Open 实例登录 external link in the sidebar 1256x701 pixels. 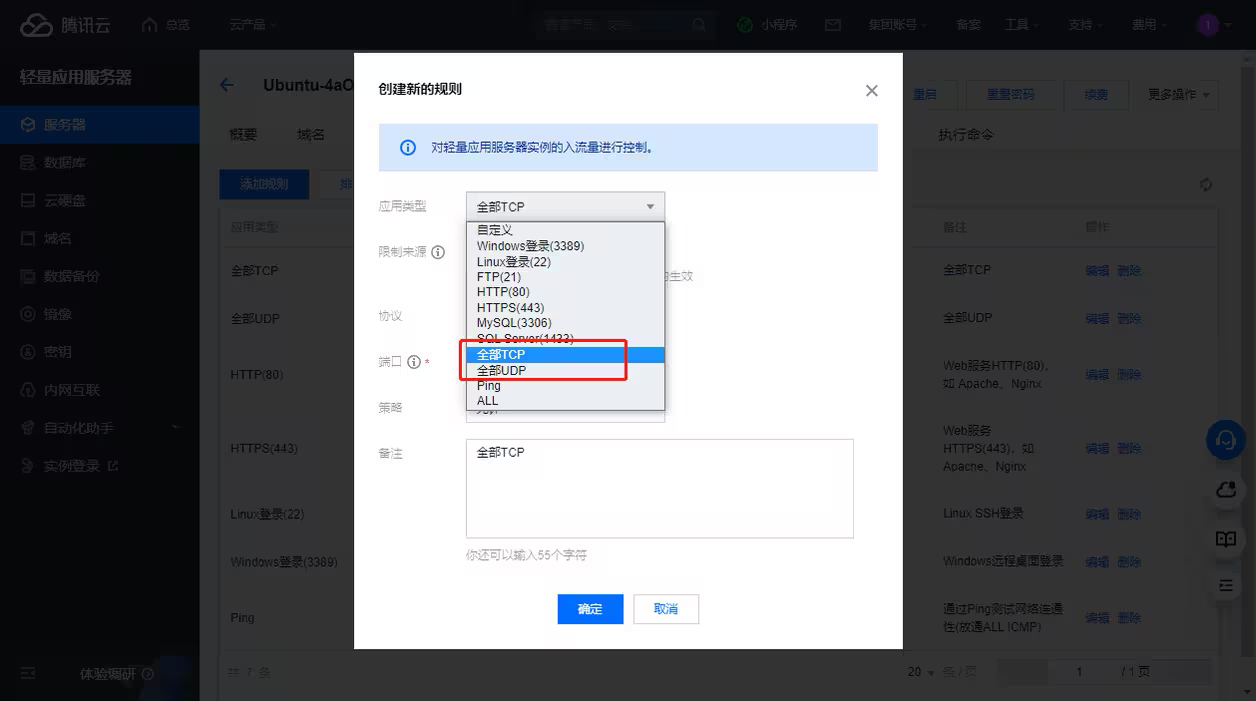click(x=100, y=466)
